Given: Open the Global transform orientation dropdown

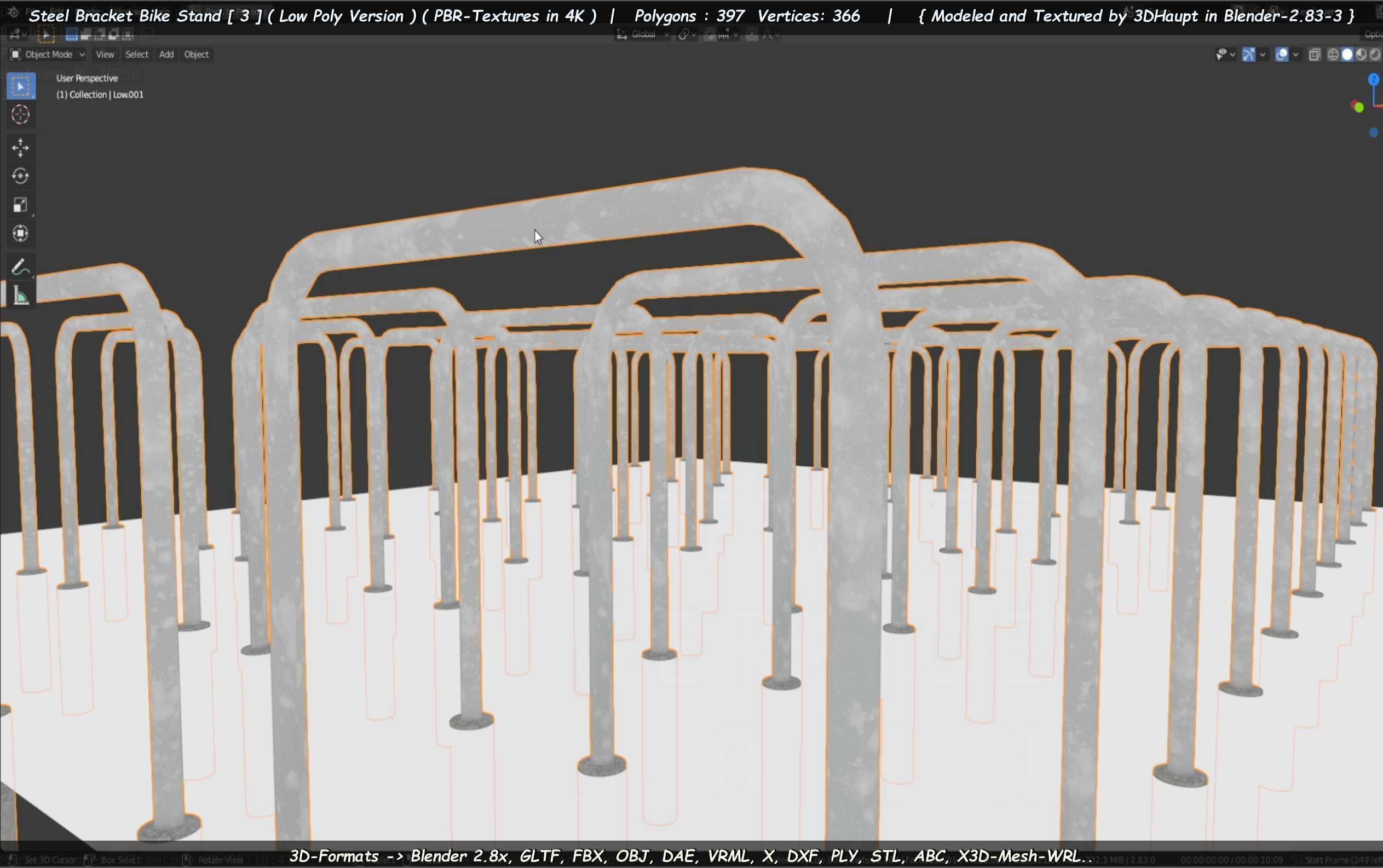Looking at the screenshot, I should click(643, 35).
